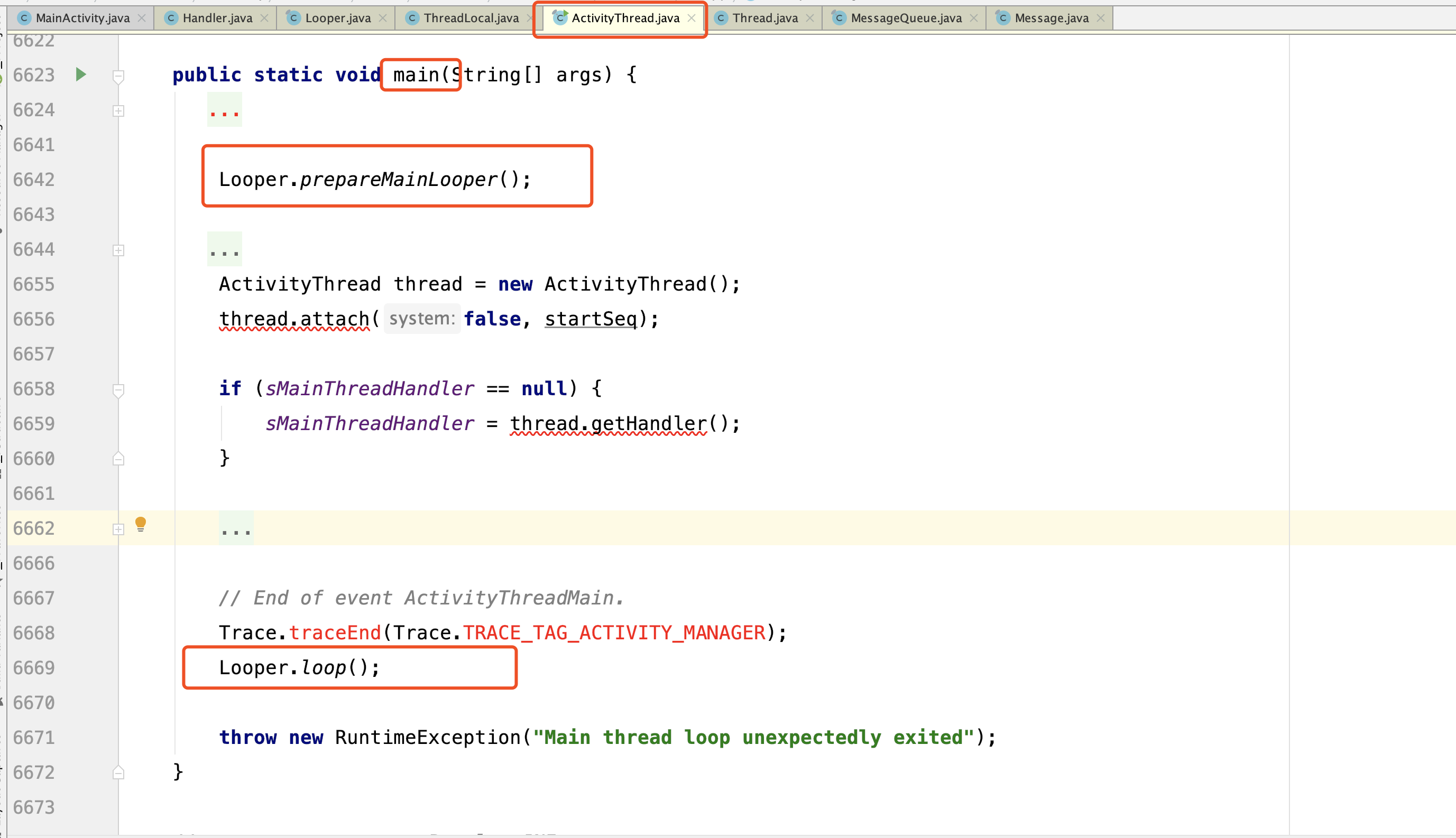Click the Looper.loop() call
Screen dimensions: 1456x838
[x=323, y=668]
